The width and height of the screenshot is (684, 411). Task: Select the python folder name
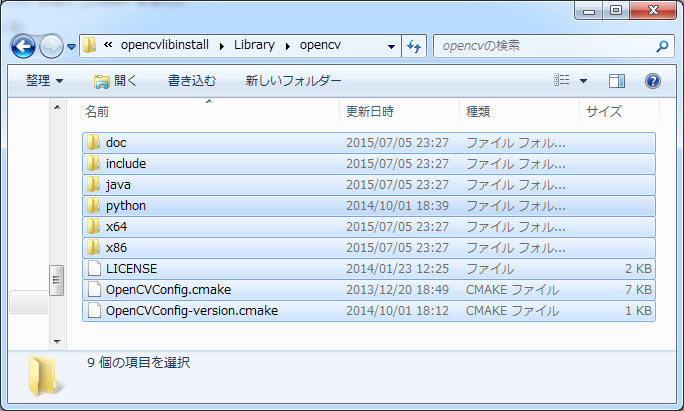126,206
